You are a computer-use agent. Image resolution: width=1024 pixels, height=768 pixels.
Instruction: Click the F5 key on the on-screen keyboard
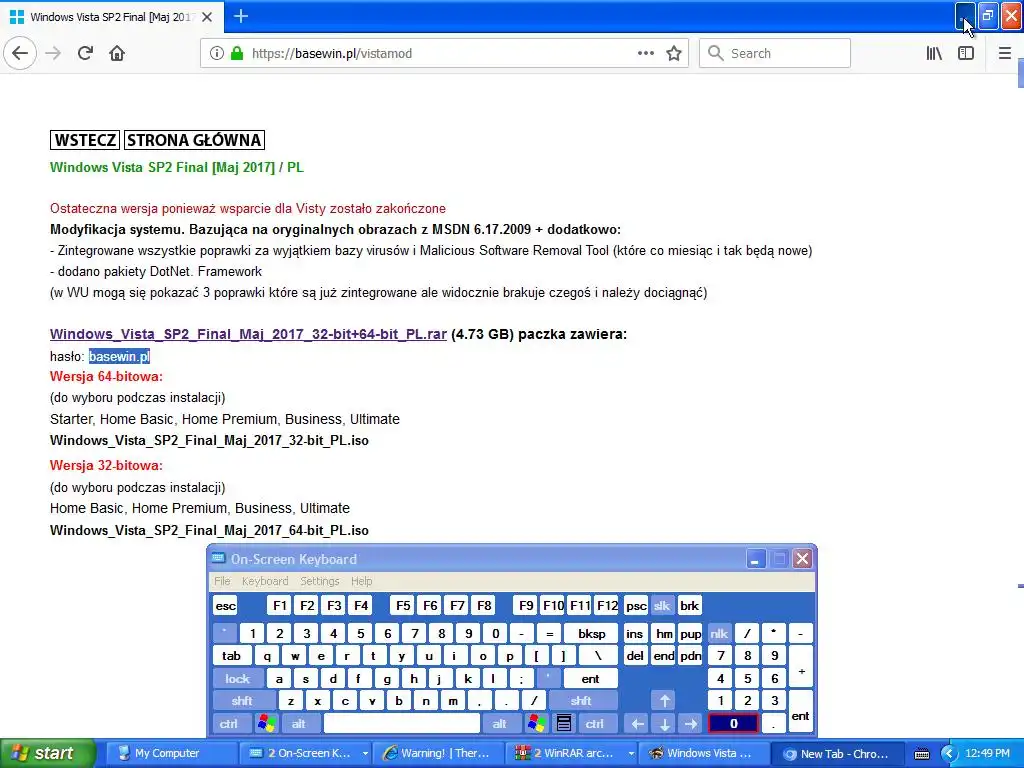click(x=403, y=606)
